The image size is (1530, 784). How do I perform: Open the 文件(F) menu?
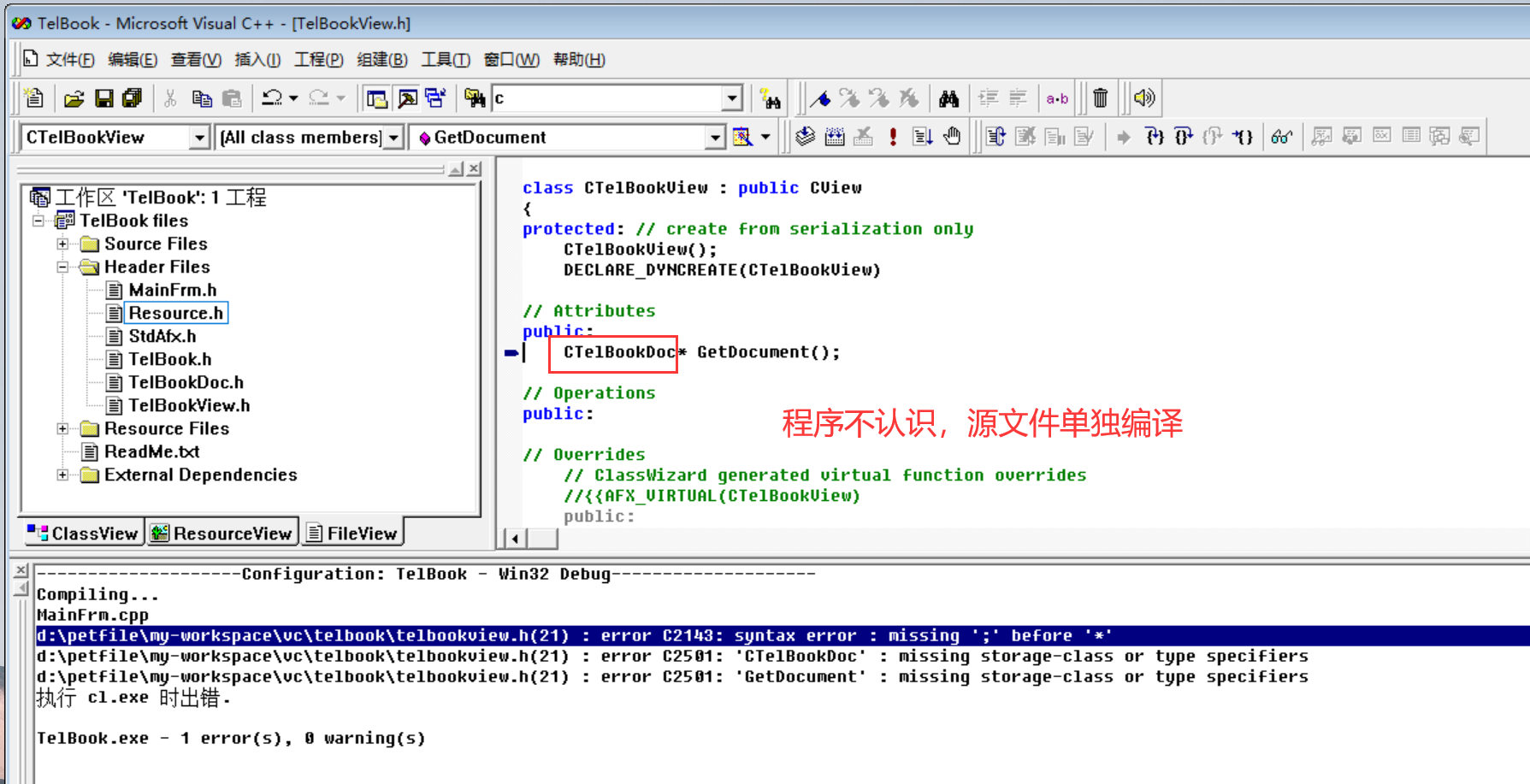pyautogui.click(x=69, y=59)
